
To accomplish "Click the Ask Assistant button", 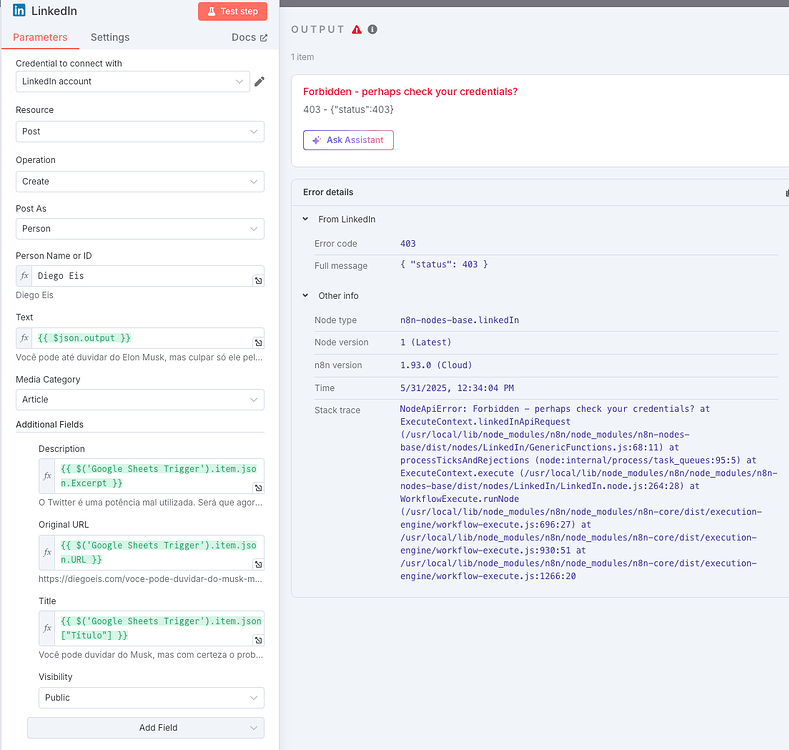I will click(x=348, y=140).
